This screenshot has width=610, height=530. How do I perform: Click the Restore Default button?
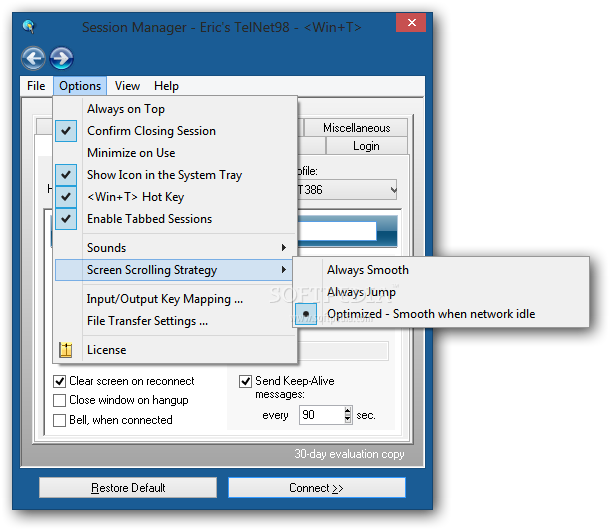[x=128, y=488]
